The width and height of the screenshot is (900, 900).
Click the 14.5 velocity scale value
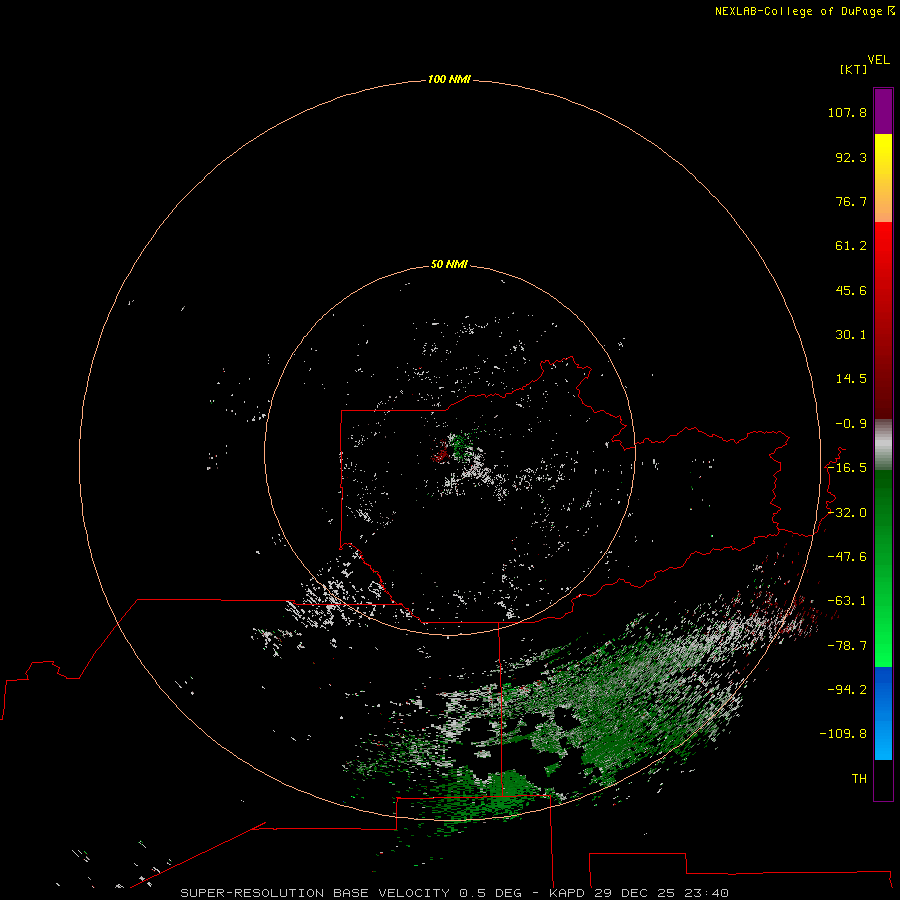(x=851, y=379)
